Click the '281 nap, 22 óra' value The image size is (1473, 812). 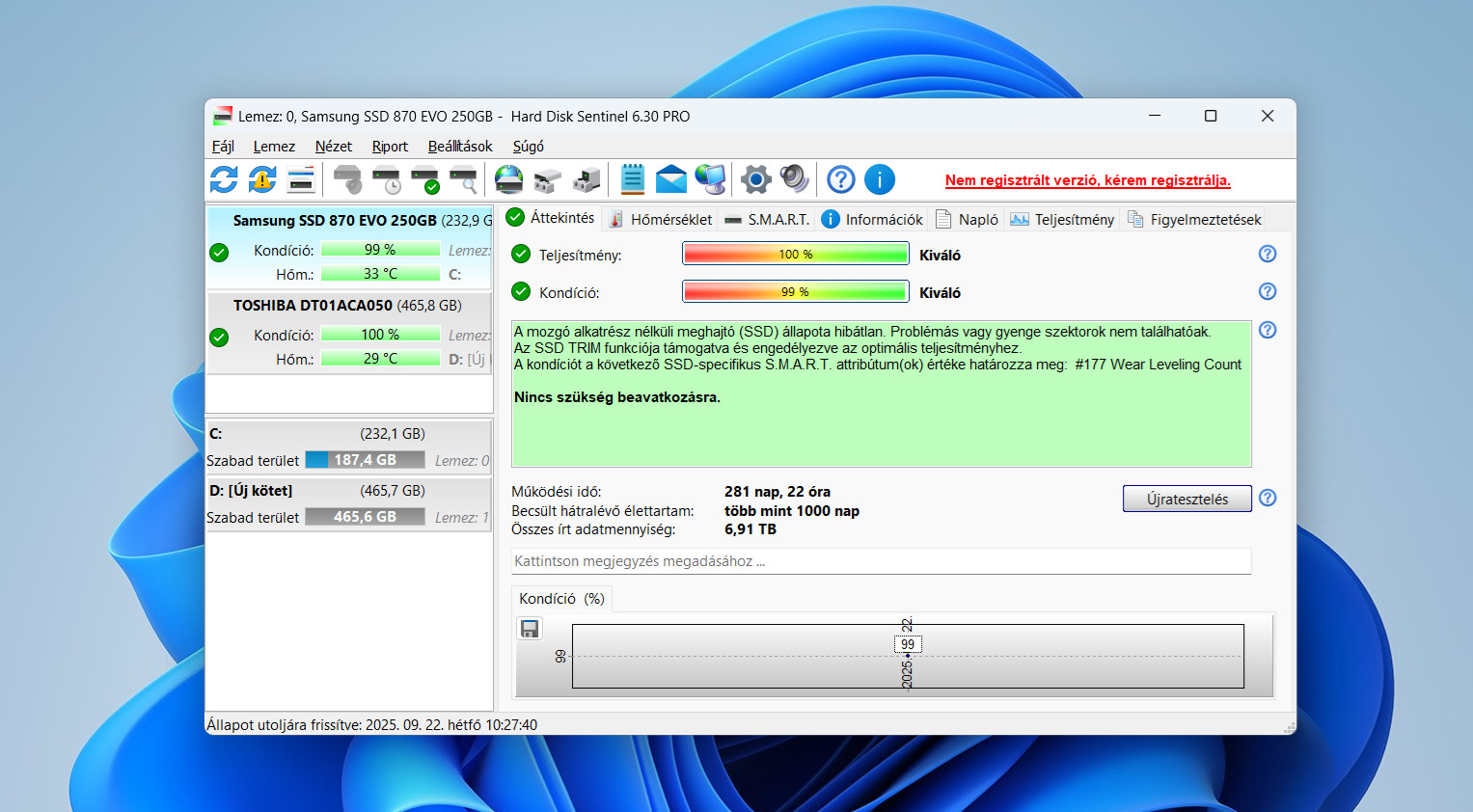777,492
